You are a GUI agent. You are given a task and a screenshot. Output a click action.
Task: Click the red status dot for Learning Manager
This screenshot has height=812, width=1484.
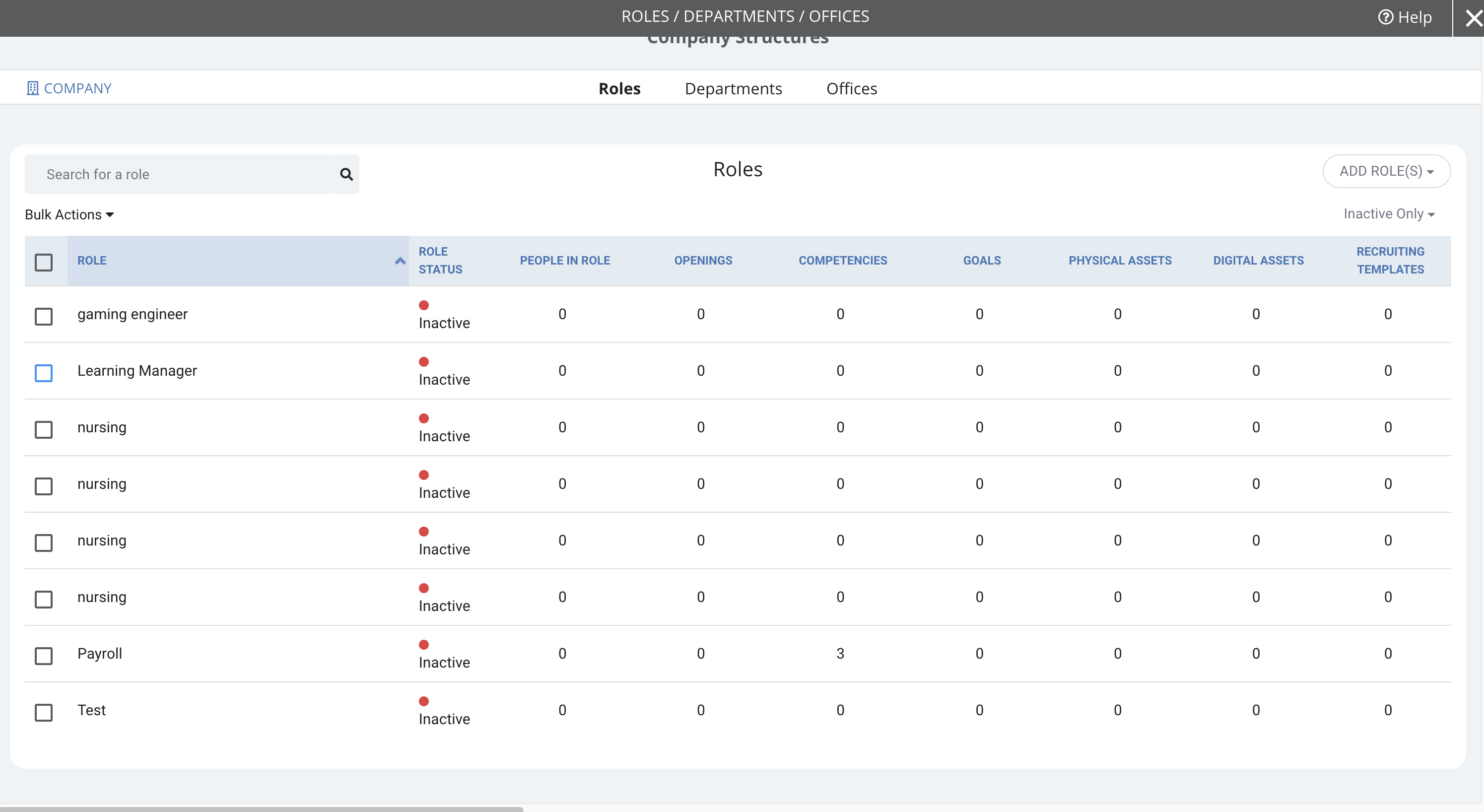[x=424, y=362]
